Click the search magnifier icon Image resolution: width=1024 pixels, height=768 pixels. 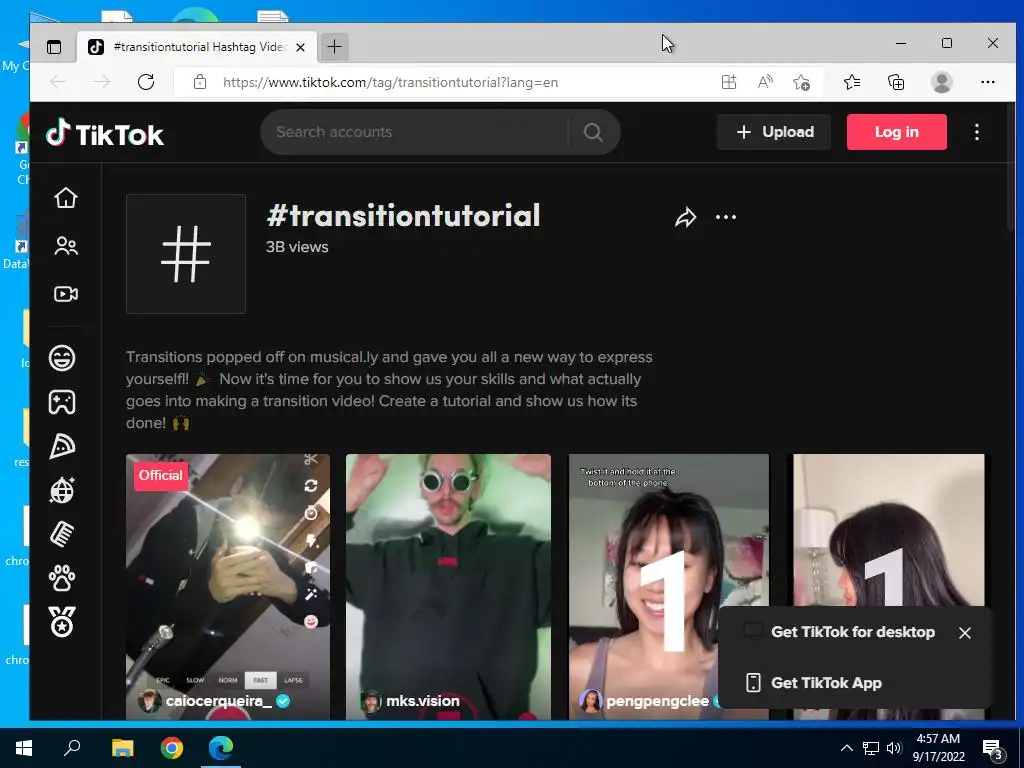pyautogui.click(x=593, y=133)
